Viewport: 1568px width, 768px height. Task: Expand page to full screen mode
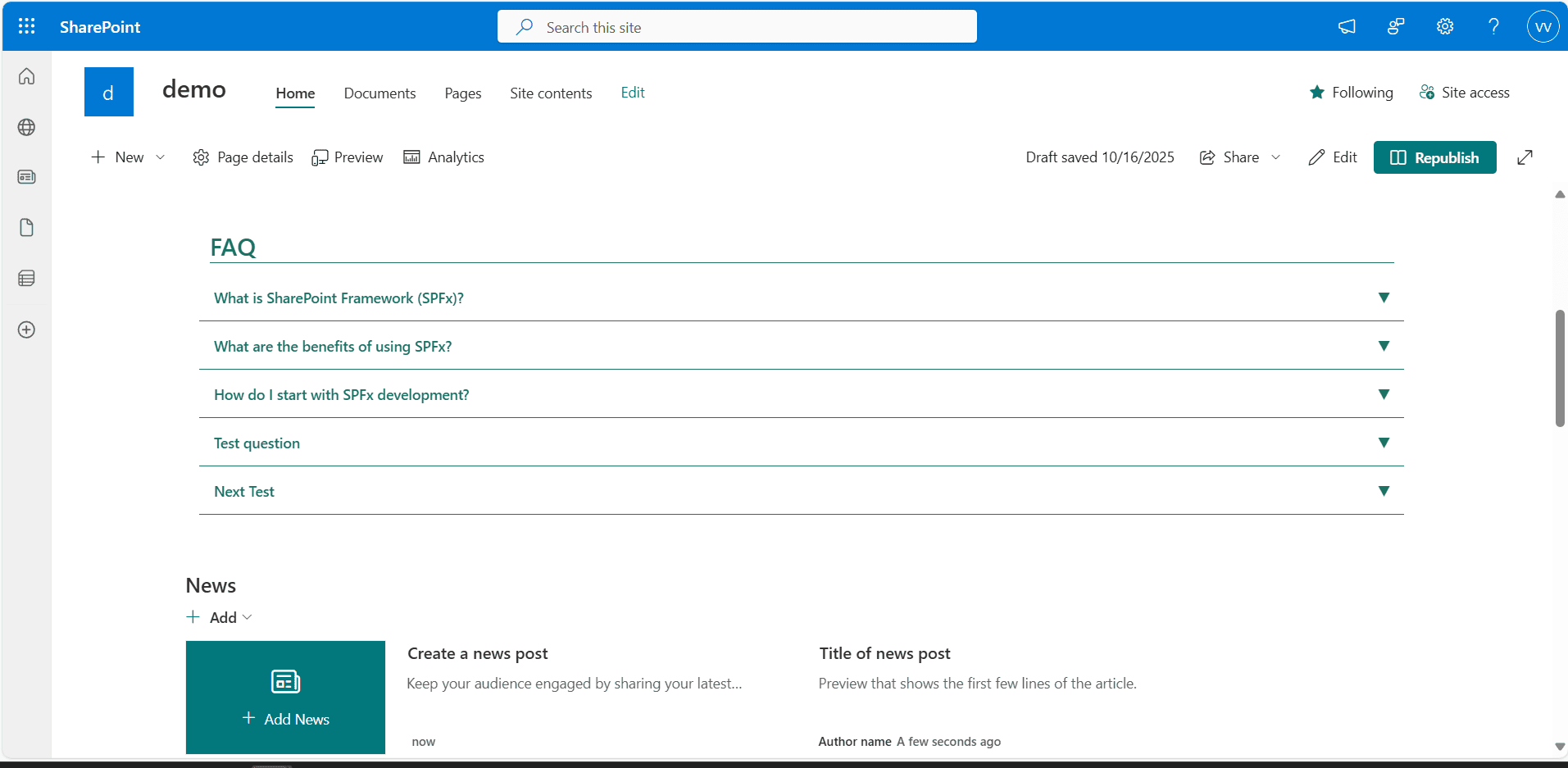[x=1525, y=157]
